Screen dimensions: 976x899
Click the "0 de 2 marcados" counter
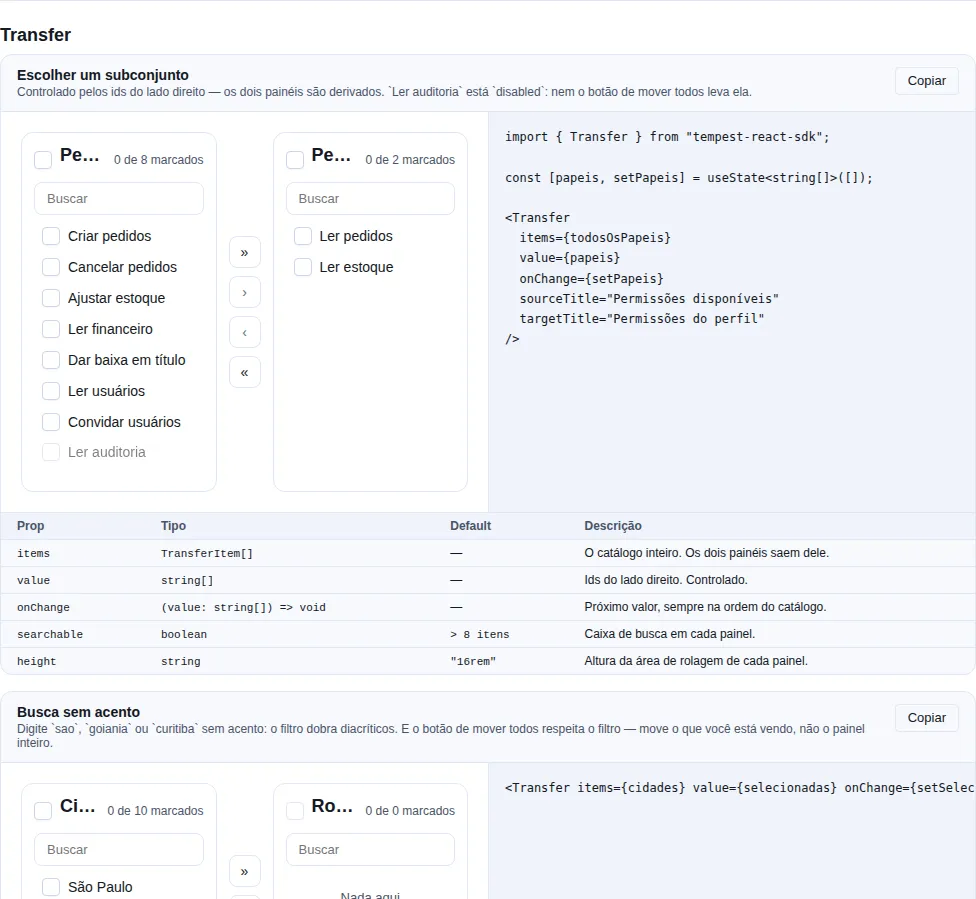tap(410, 160)
